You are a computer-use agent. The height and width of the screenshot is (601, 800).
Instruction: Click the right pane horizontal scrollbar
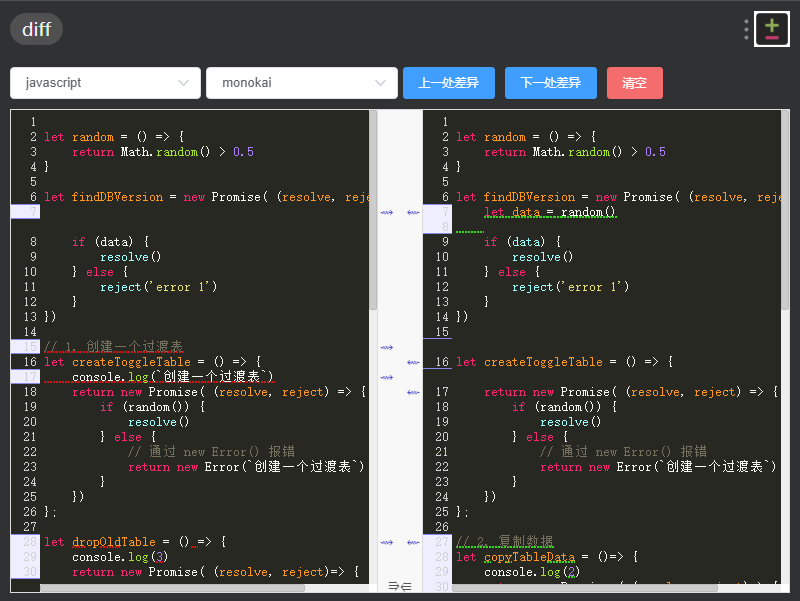(x=585, y=588)
